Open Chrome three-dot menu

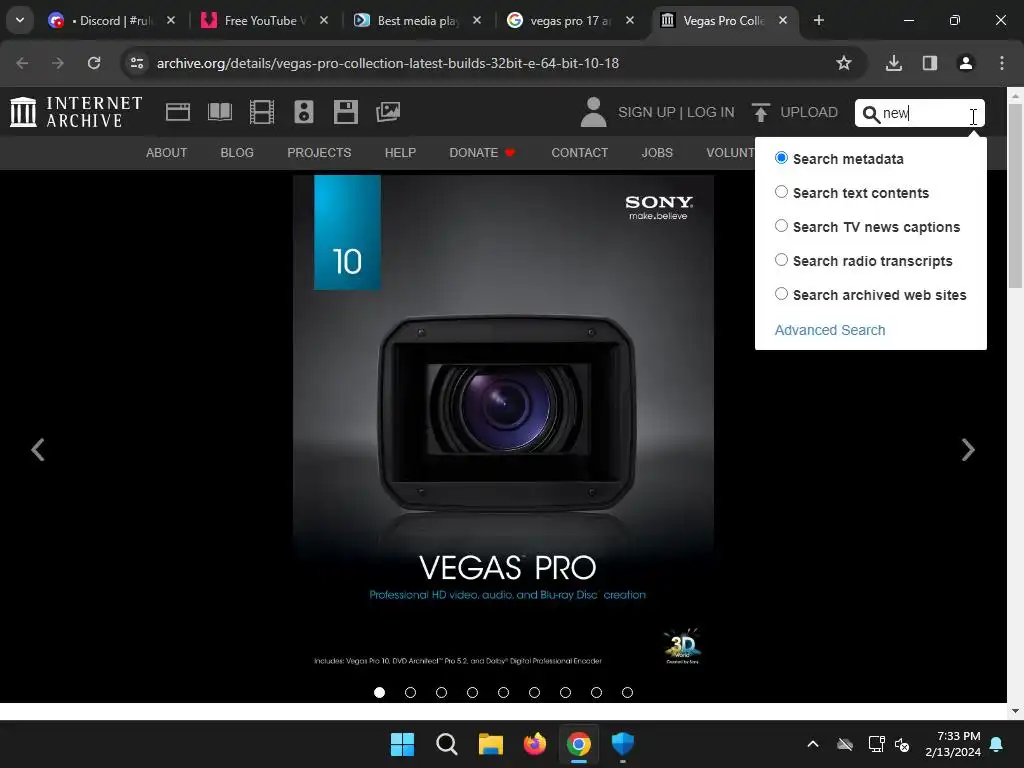(x=1001, y=63)
